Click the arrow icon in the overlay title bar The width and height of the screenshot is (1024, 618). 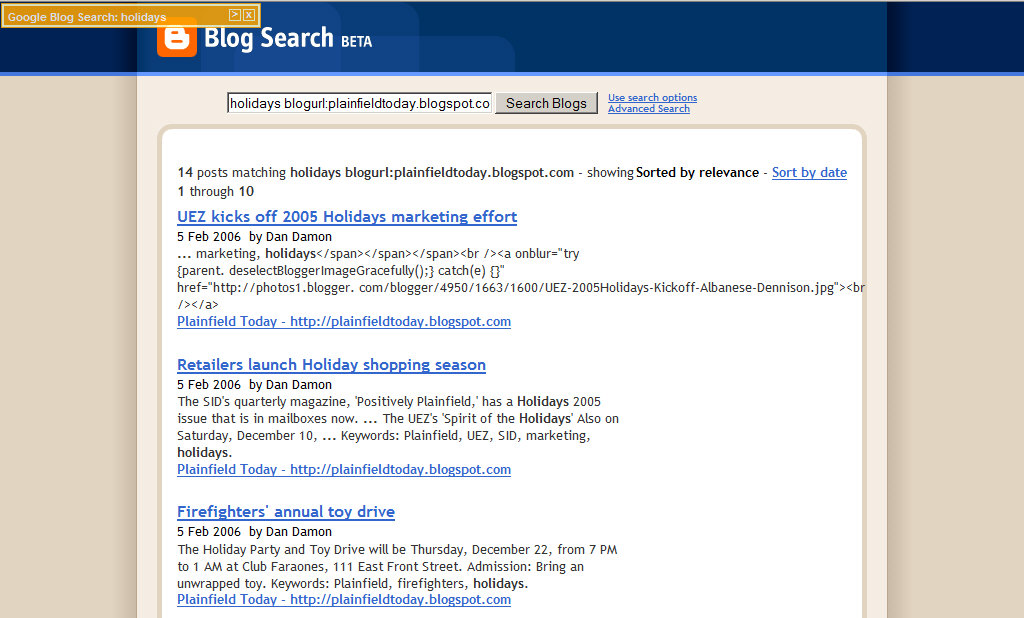(x=235, y=15)
